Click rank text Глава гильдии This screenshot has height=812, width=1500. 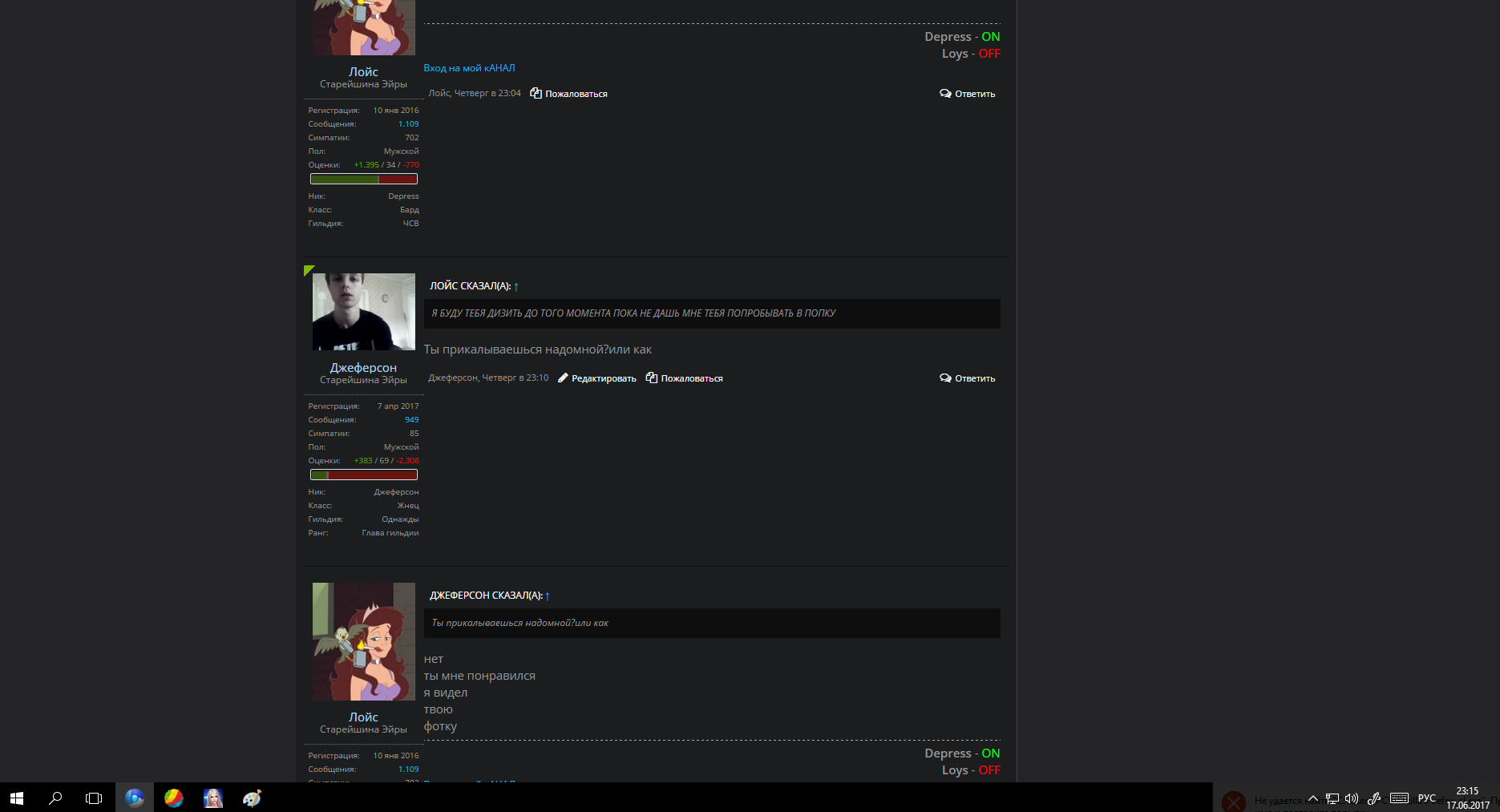[390, 532]
